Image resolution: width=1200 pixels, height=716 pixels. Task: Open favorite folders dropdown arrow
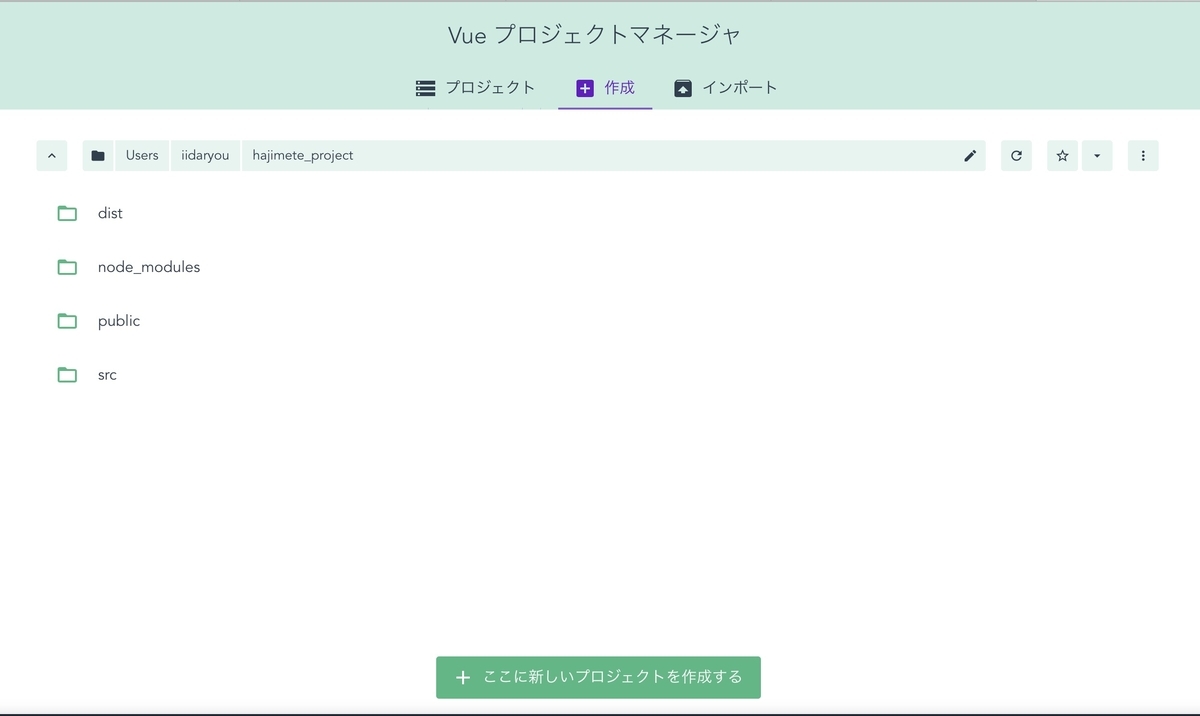[1097, 156]
